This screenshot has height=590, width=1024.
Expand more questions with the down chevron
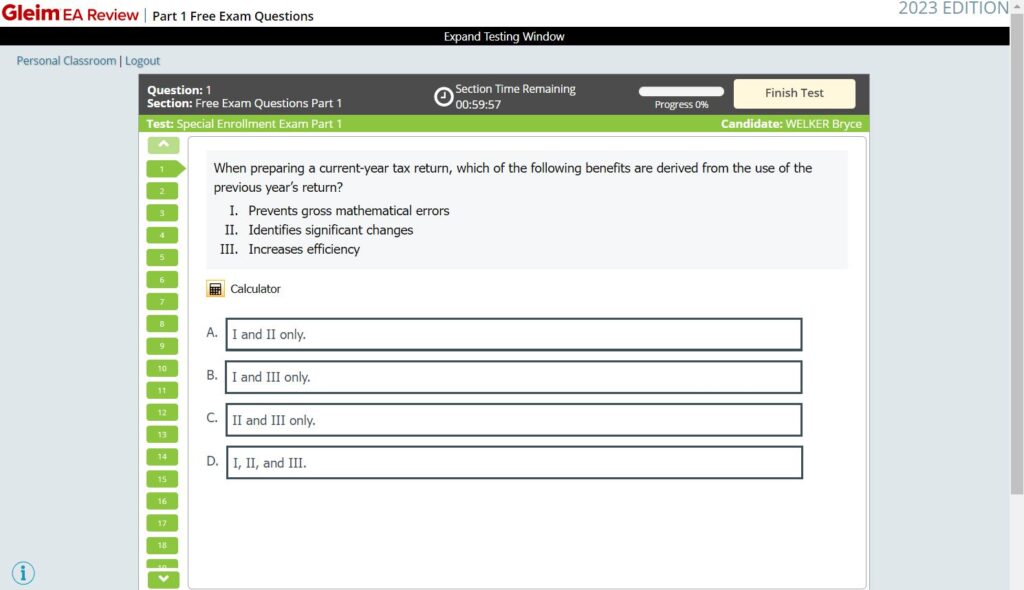pyautogui.click(x=163, y=578)
